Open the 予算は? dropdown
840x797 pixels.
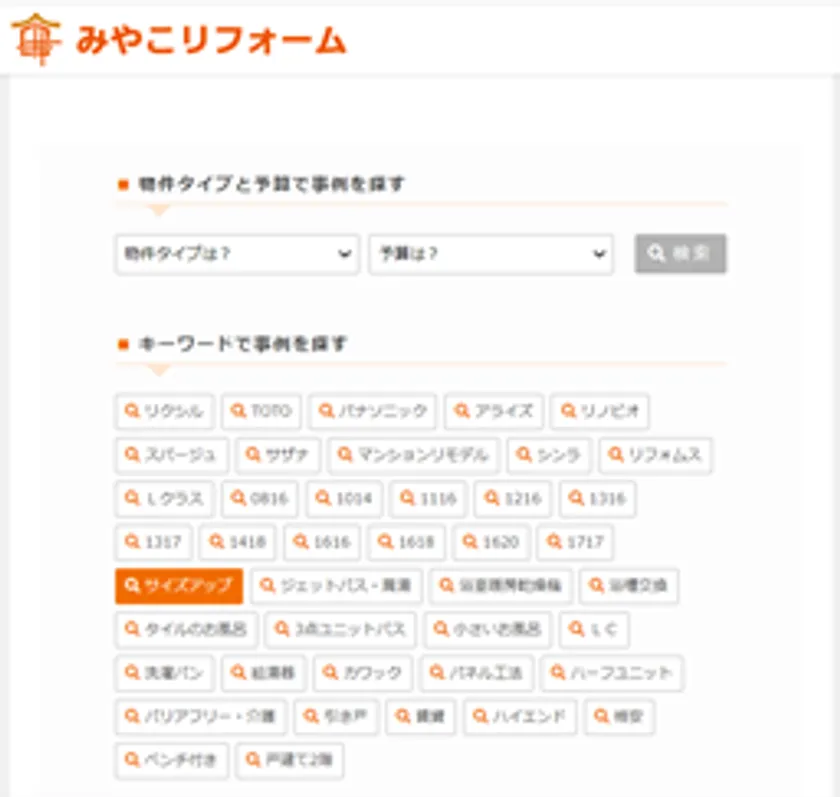491,254
